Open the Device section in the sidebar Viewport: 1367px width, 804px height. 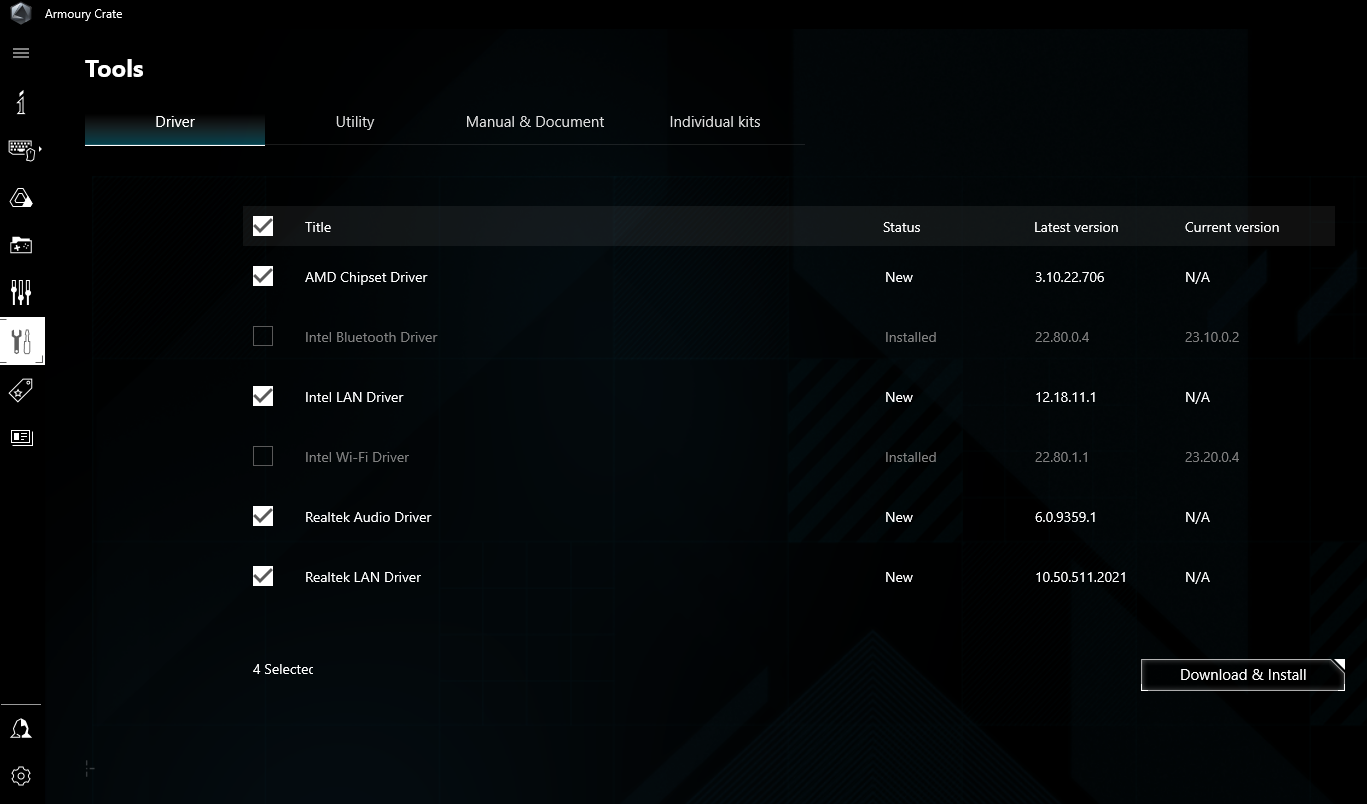click(21, 149)
